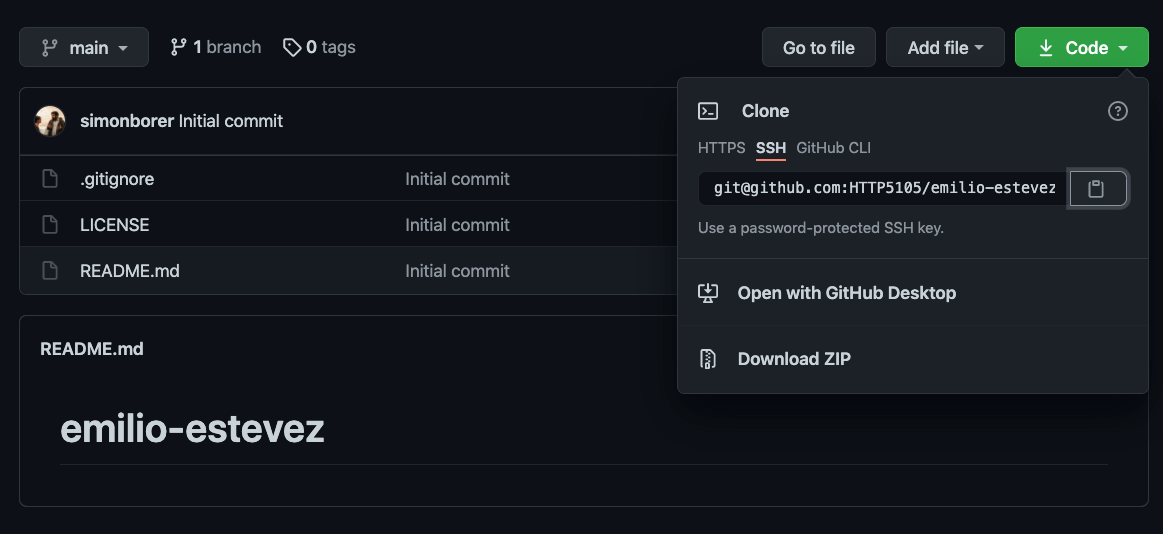The image size is (1163, 534).
Task: Click the terminal Clone icon
Action: pos(708,111)
